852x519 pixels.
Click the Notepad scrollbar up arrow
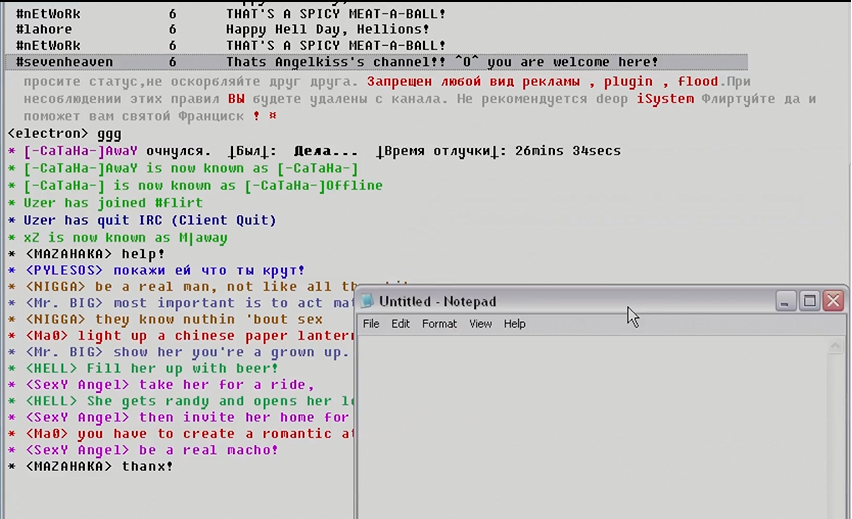pyautogui.click(x=836, y=346)
